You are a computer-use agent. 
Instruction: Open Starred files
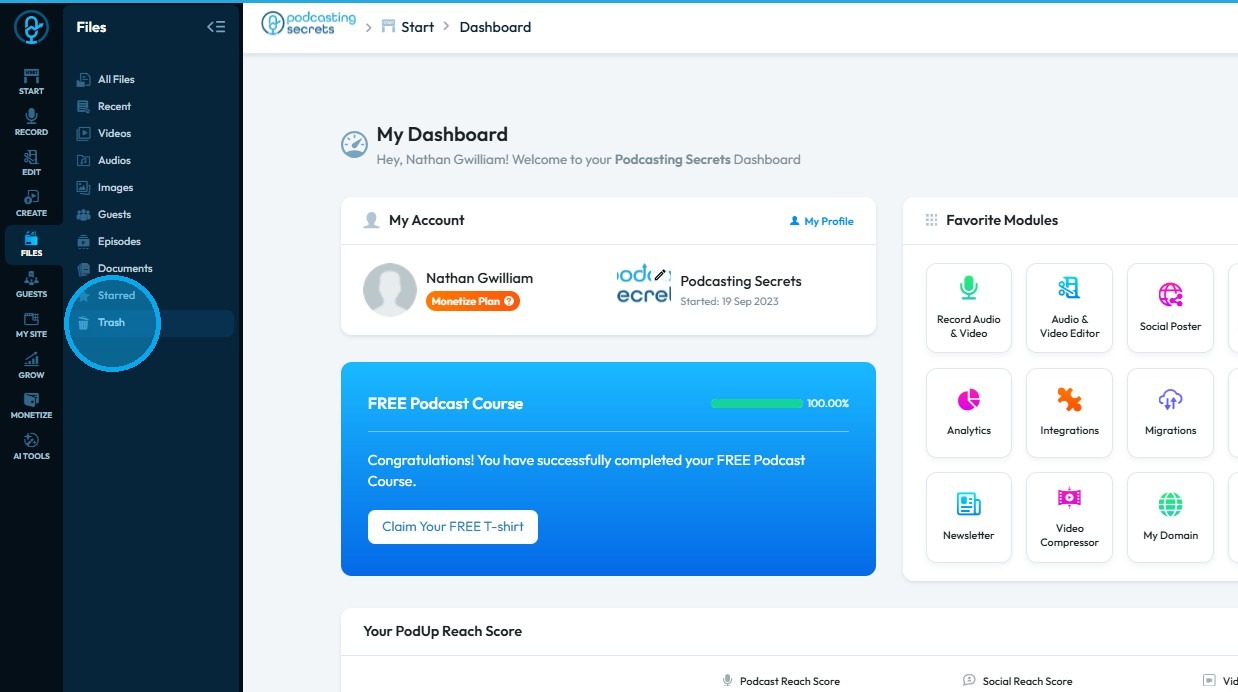116,295
